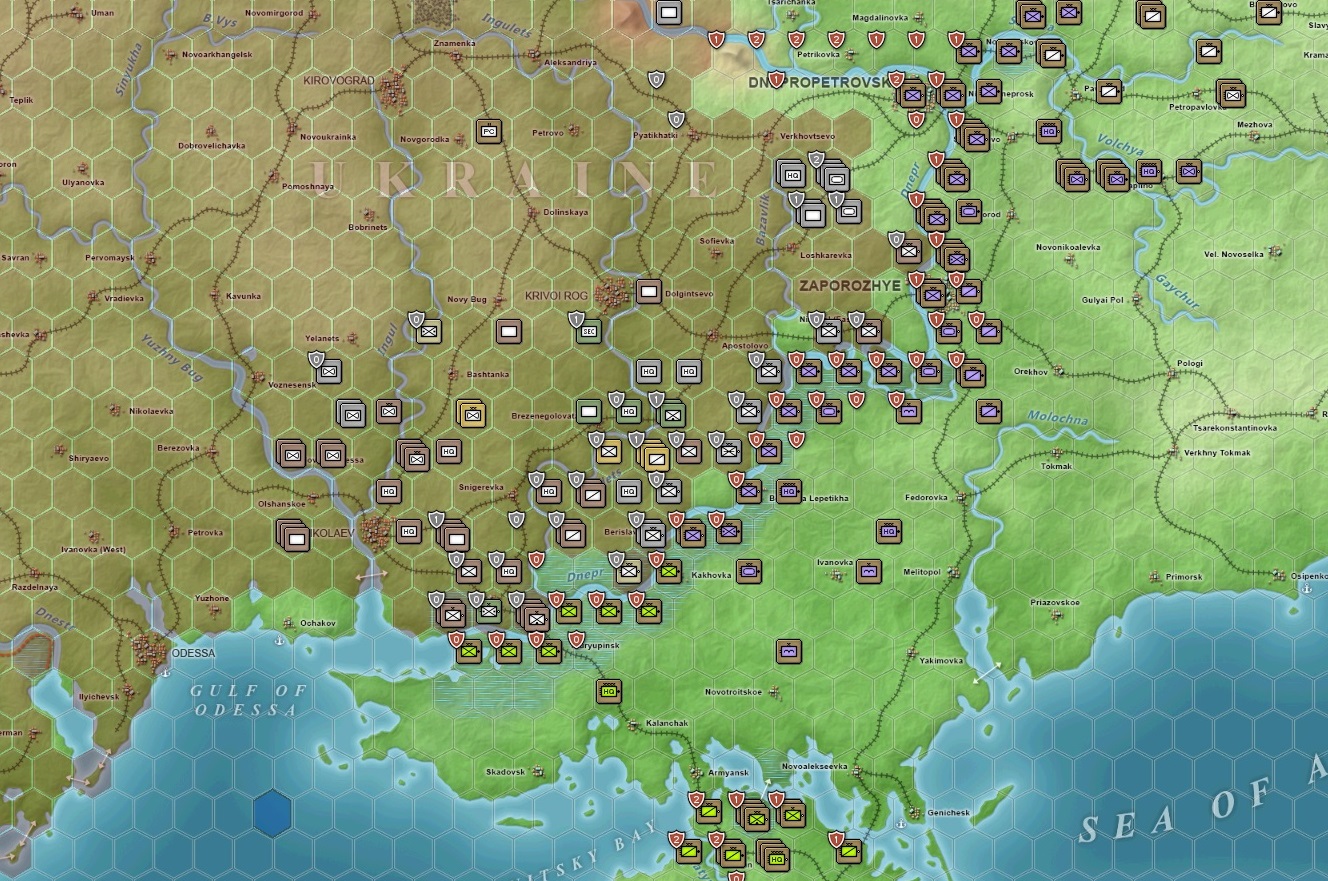Select the gold infantry stack below Bashtanka
Image resolution: width=1328 pixels, height=881 pixels.
pyautogui.click(x=471, y=412)
